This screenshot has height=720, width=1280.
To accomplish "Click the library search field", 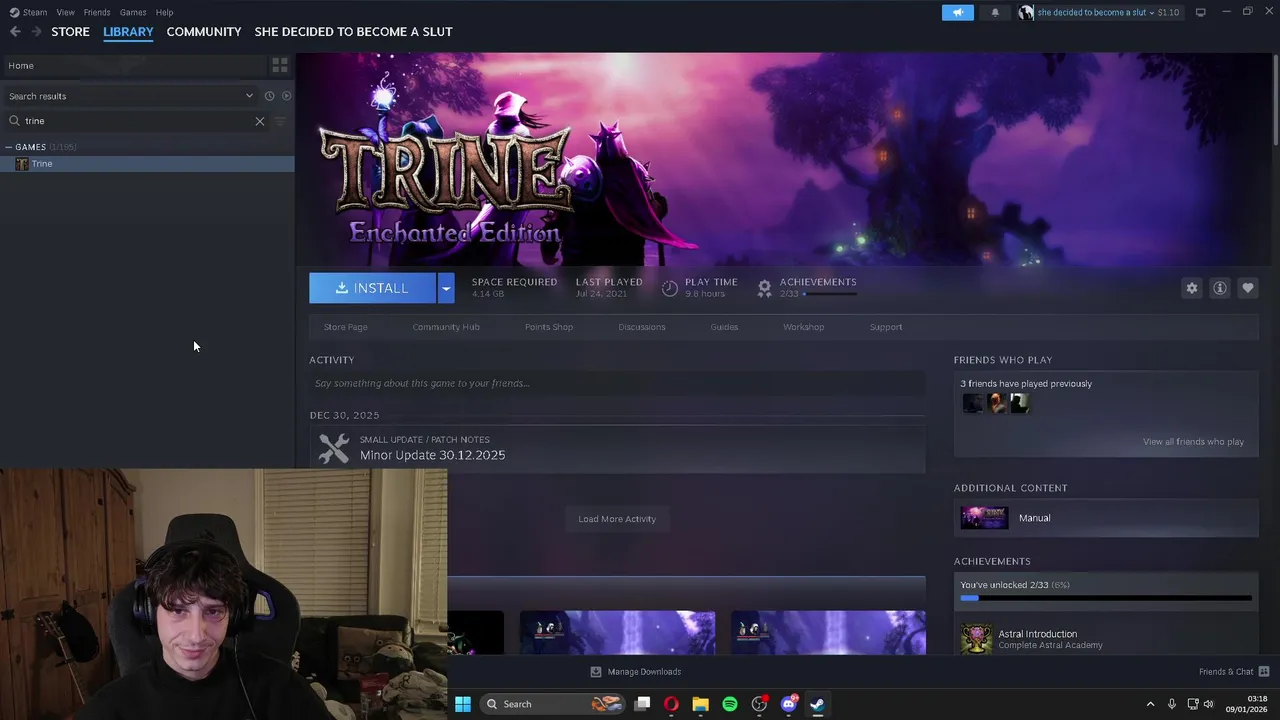I will click(135, 121).
